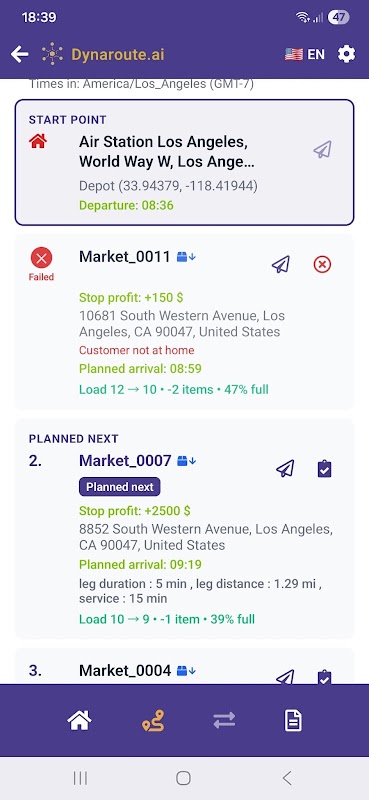The height and width of the screenshot is (800, 369).
Task: Change language using the EN flag selector
Action: tap(305, 54)
